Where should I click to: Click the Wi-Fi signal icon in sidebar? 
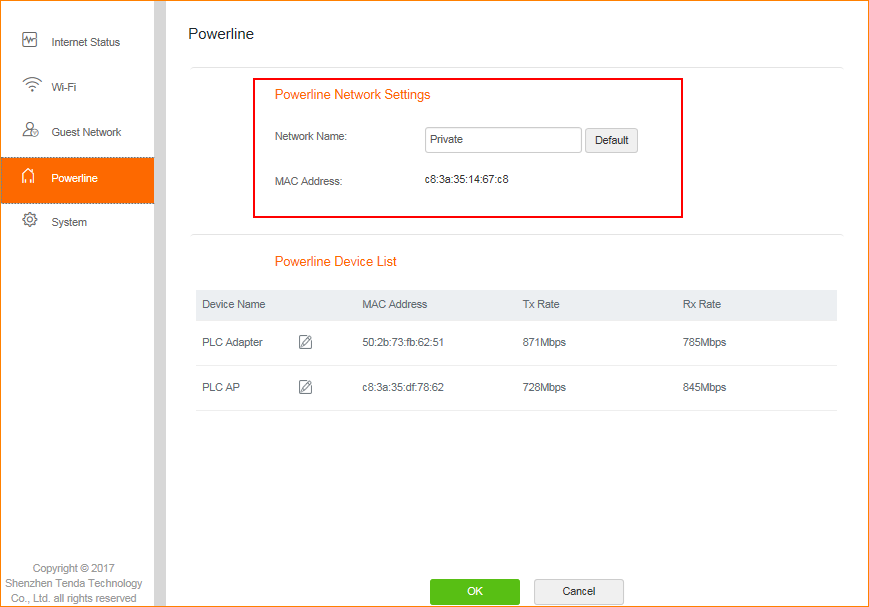[31, 86]
